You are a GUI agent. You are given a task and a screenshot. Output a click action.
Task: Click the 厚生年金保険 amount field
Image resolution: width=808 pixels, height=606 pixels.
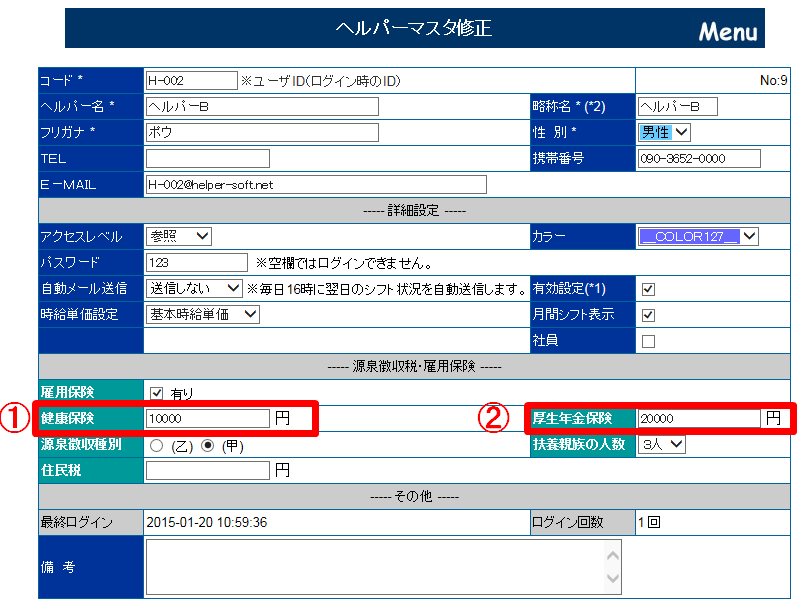(697, 418)
